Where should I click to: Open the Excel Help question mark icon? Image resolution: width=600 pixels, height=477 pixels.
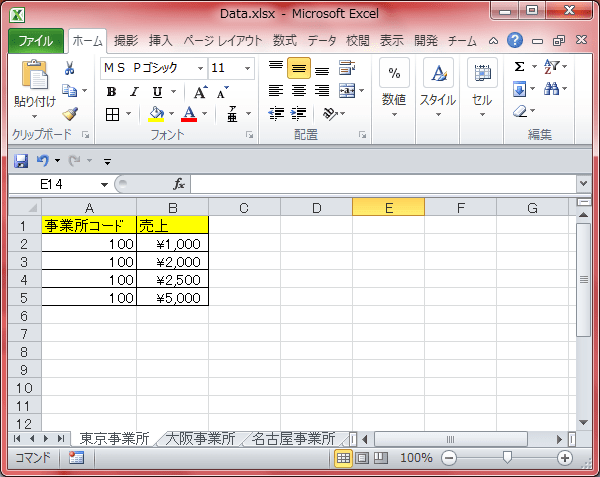tap(515, 41)
